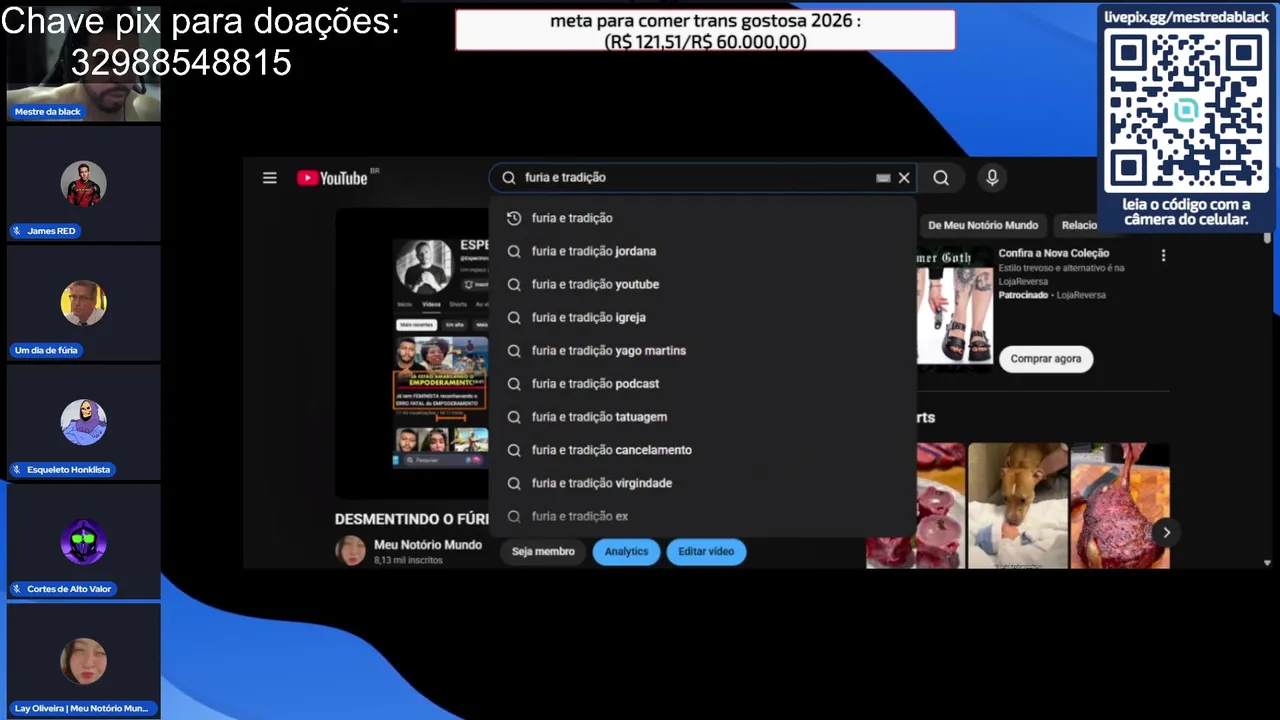Start voice search with the microphone icon

(x=992, y=178)
